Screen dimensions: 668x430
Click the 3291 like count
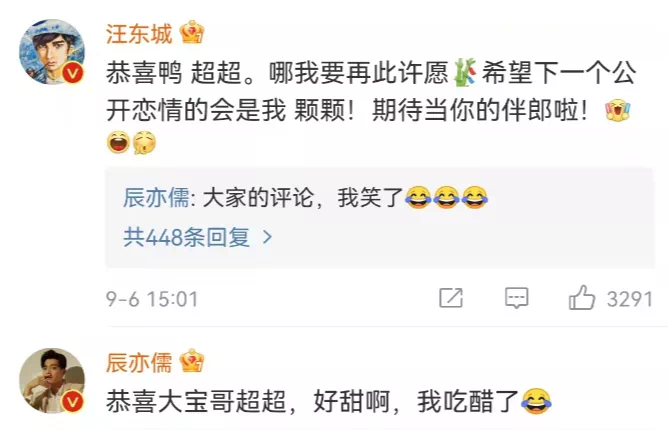point(630,299)
